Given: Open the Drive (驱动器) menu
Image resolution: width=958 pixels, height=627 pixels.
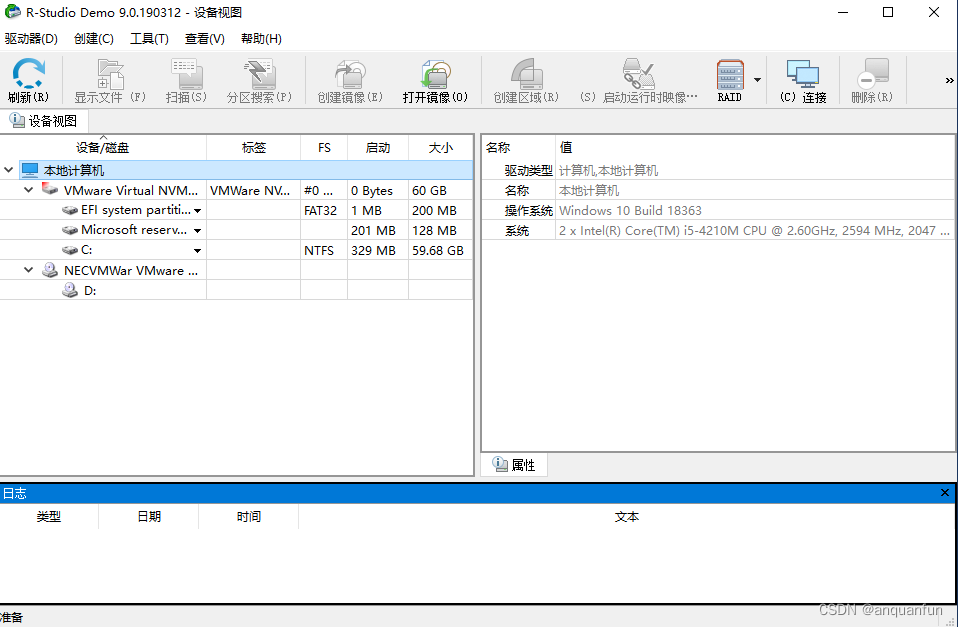Looking at the screenshot, I should [31, 38].
